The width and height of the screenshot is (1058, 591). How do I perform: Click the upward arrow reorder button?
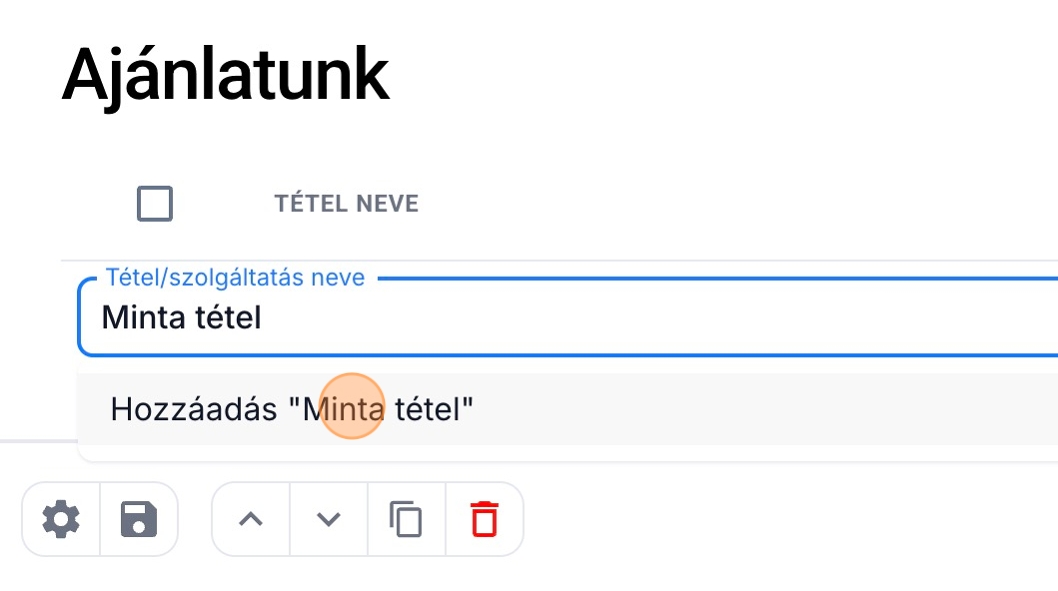click(x=251, y=519)
